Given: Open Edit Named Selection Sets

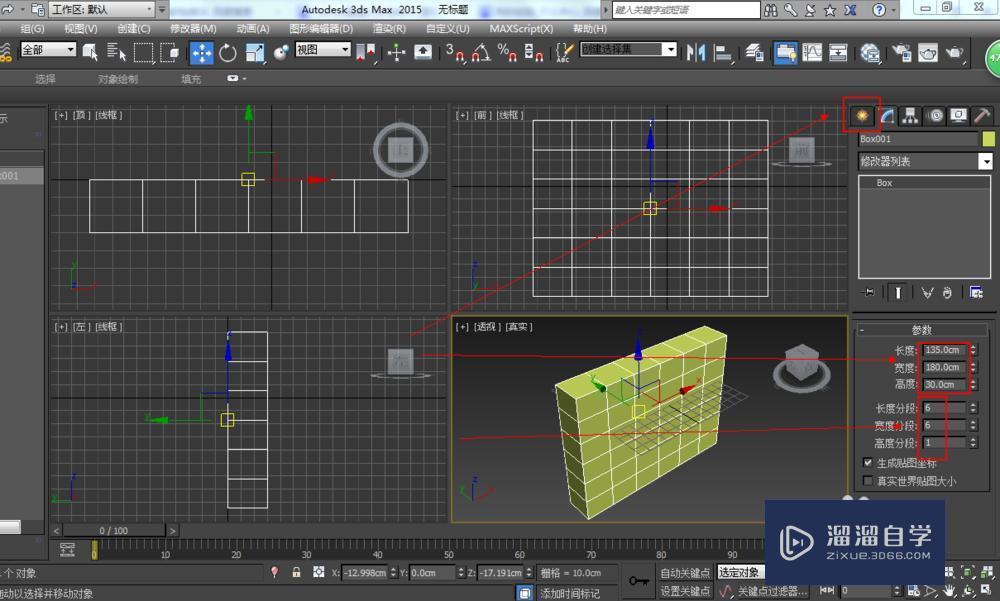Looking at the screenshot, I should point(564,52).
